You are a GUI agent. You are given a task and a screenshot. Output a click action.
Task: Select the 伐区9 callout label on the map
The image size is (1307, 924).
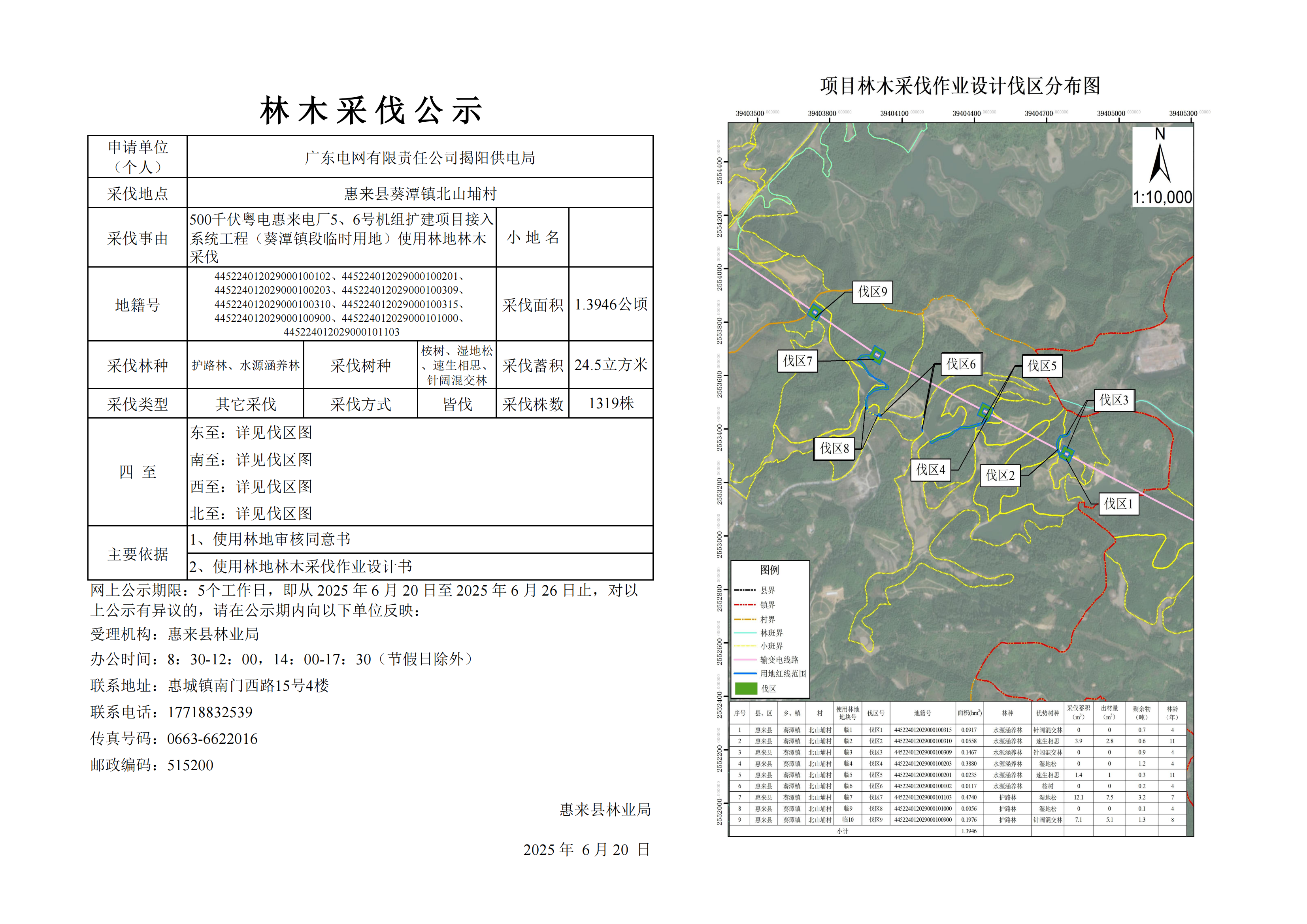coord(872,292)
